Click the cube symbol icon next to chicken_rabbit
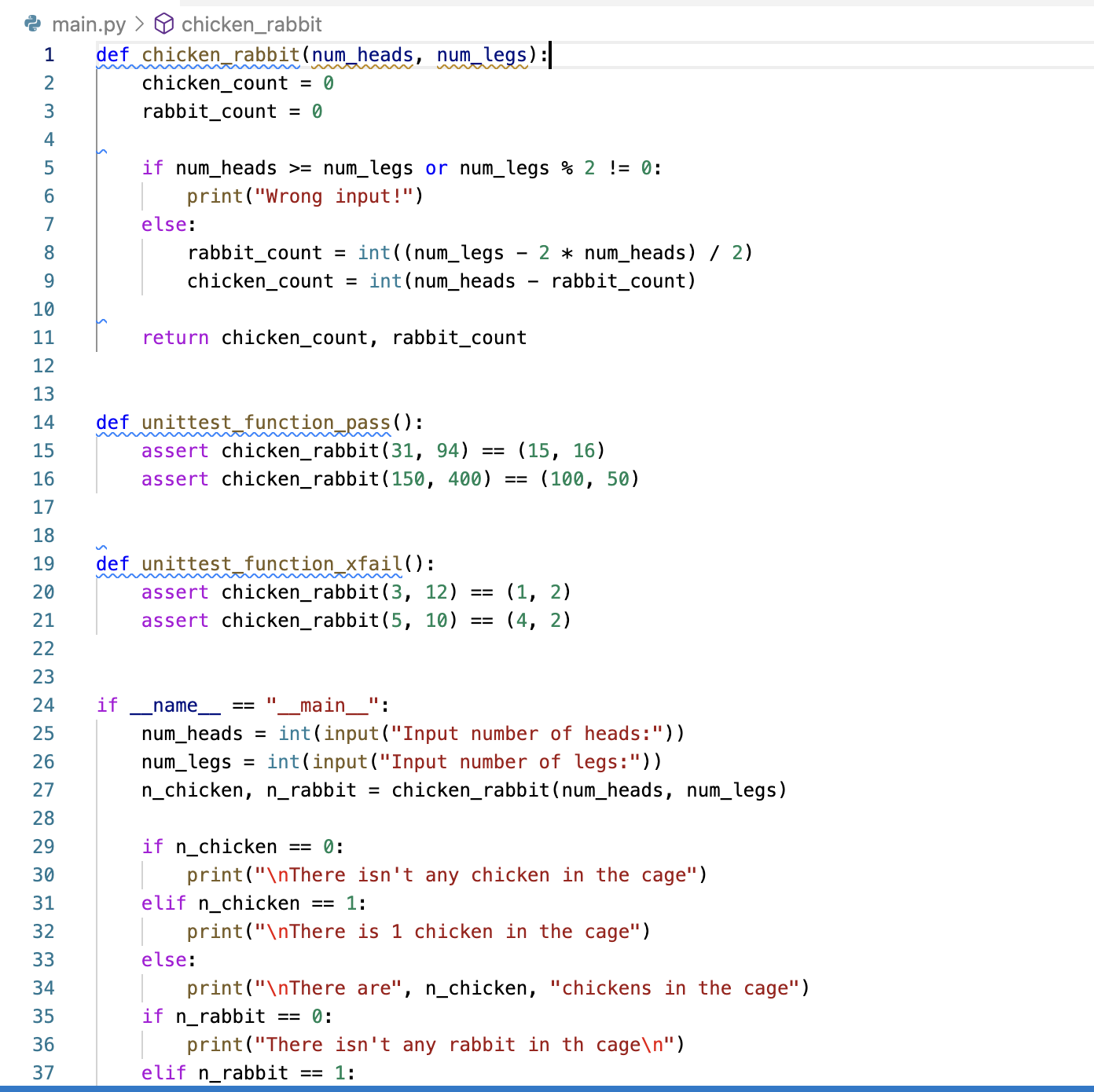Image resolution: width=1094 pixels, height=1092 pixels. click(x=163, y=24)
